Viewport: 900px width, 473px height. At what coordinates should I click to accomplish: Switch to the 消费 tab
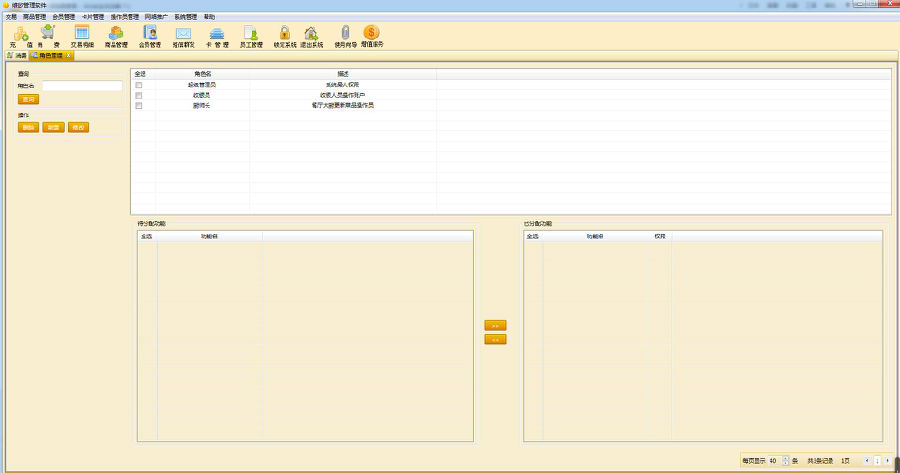pyautogui.click(x=17, y=55)
